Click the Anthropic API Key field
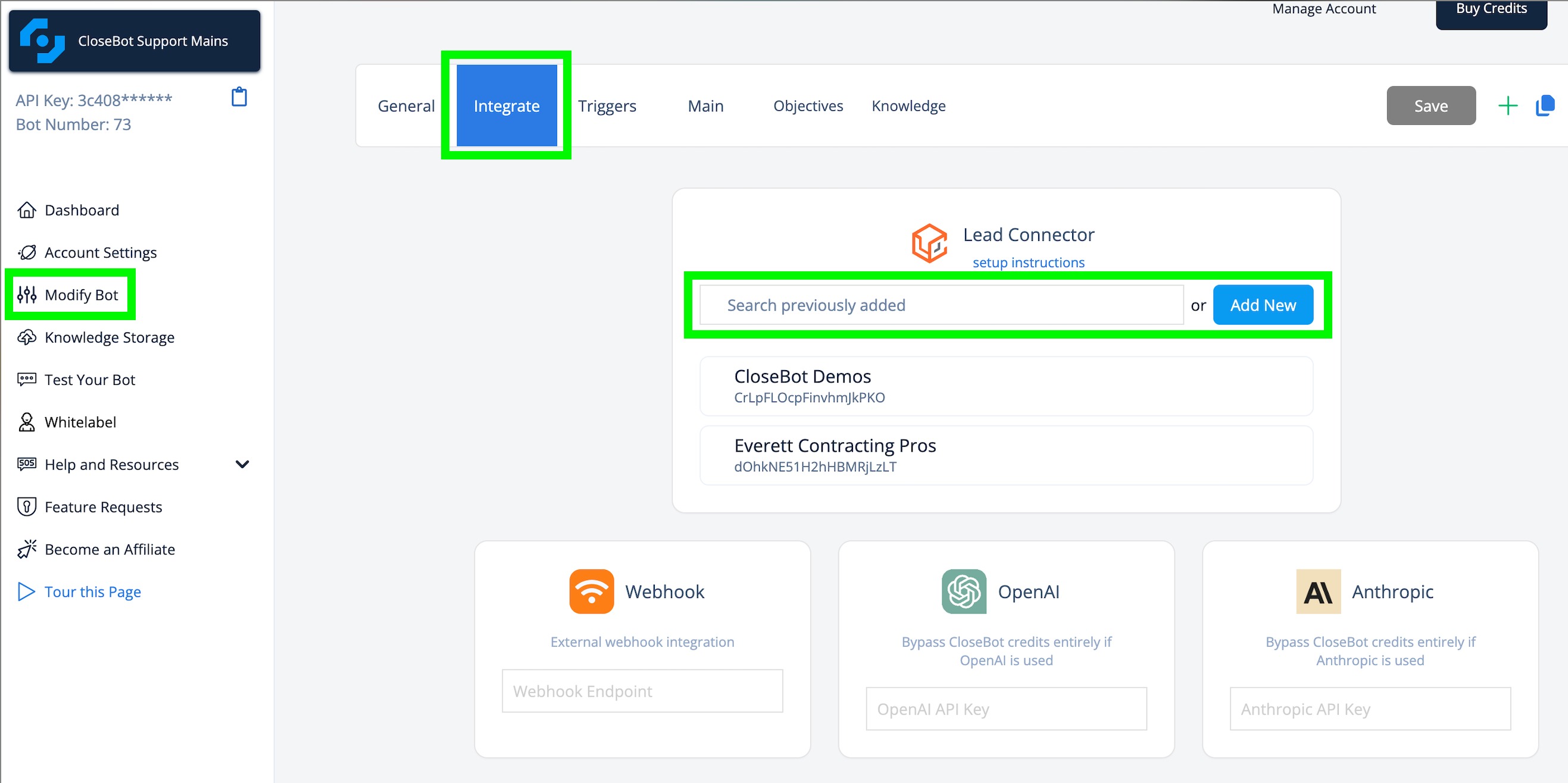 (1370, 709)
